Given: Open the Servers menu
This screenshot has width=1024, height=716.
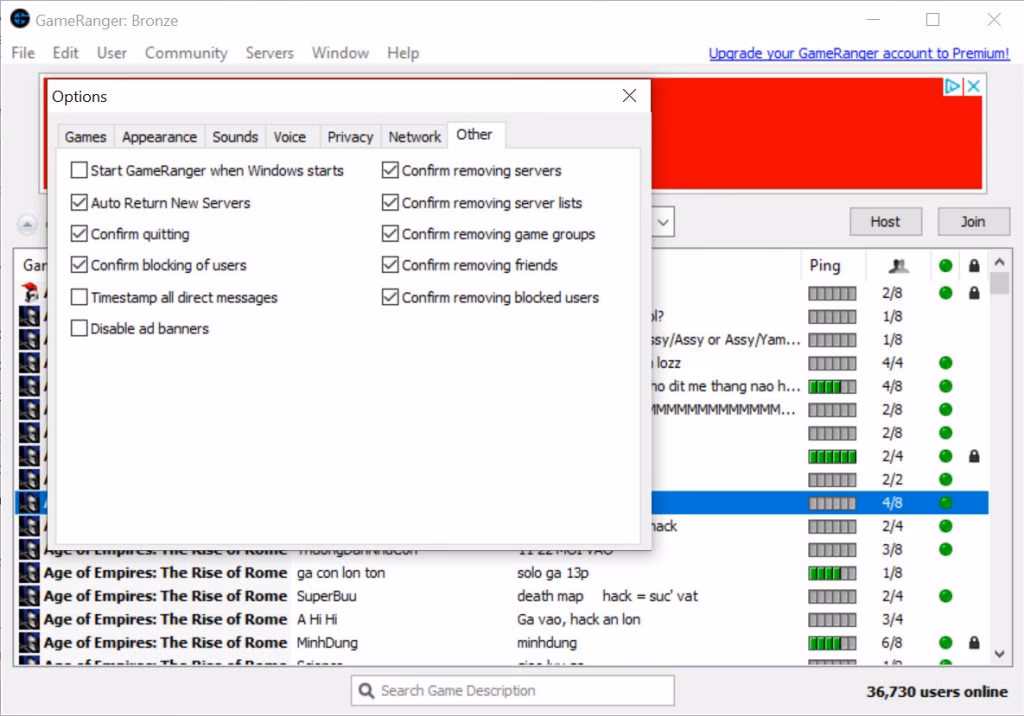Looking at the screenshot, I should click(x=270, y=53).
